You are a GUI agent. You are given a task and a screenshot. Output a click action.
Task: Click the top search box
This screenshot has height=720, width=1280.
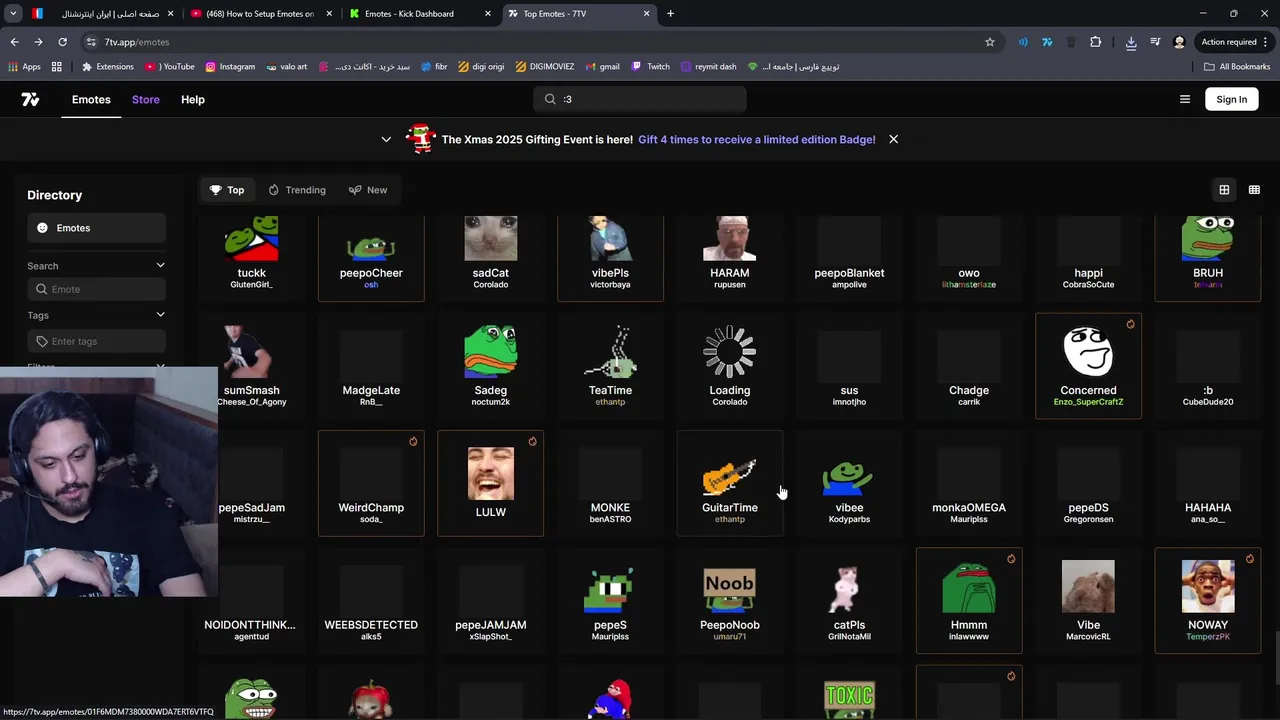pyautogui.click(x=640, y=99)
